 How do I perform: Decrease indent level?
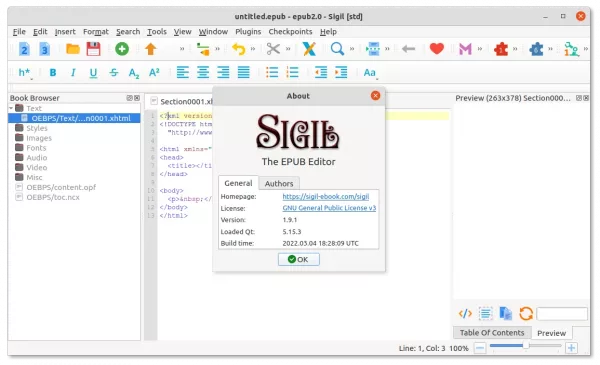coord(321,72)
